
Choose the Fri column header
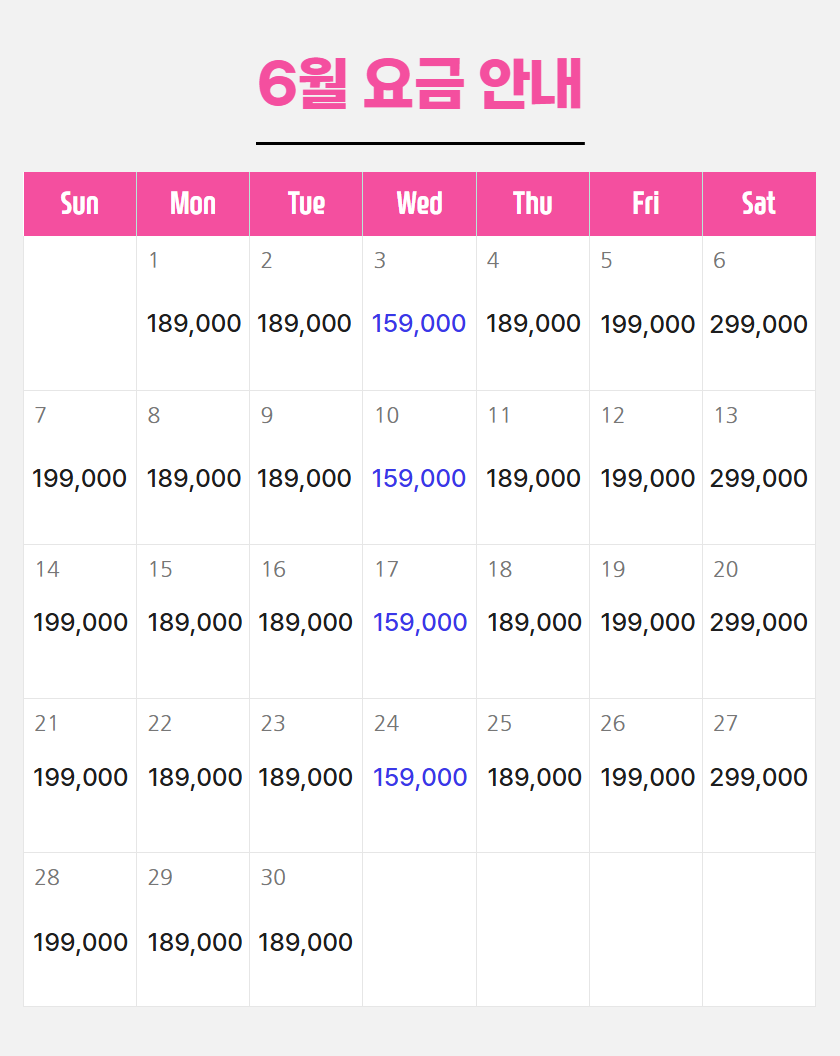tap(646, 204)
